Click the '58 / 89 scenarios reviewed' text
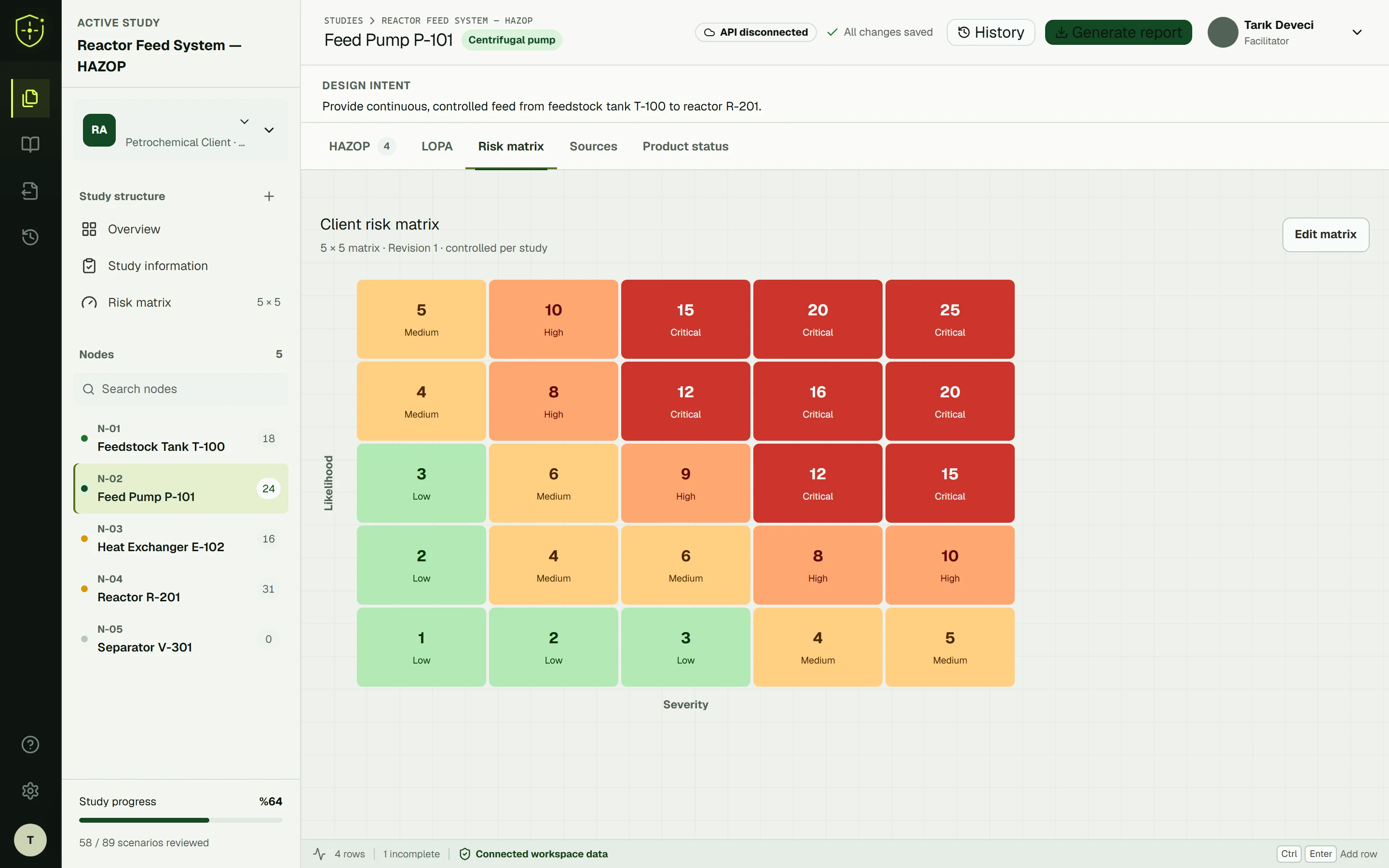This screenshot has height=868, width=1389. [x=144, y=843]
